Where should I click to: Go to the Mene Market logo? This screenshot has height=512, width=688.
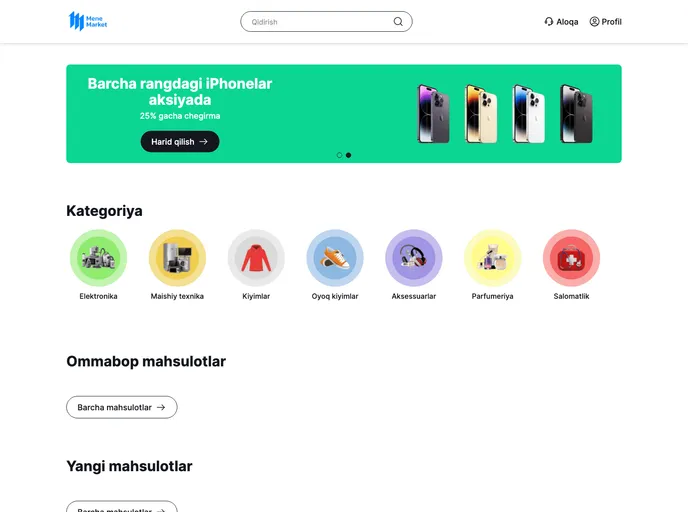tap(88, 21)
